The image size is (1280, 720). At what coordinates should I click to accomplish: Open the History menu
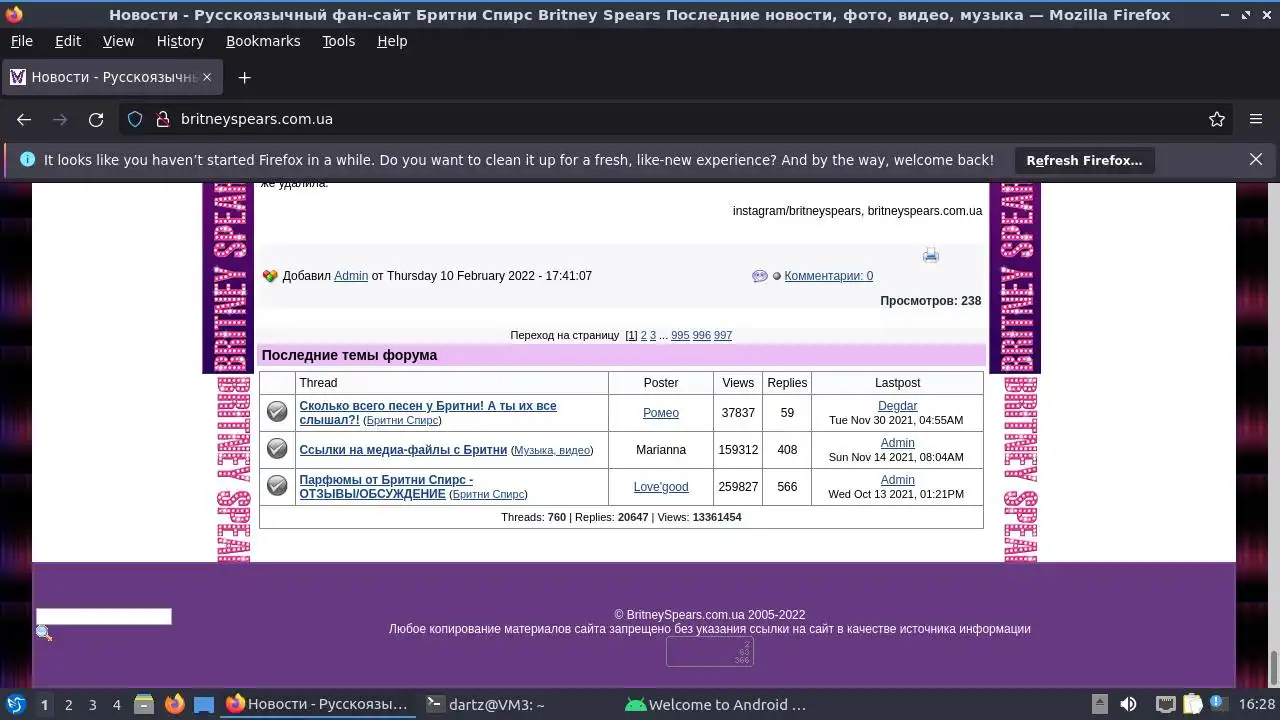(180, 41)
